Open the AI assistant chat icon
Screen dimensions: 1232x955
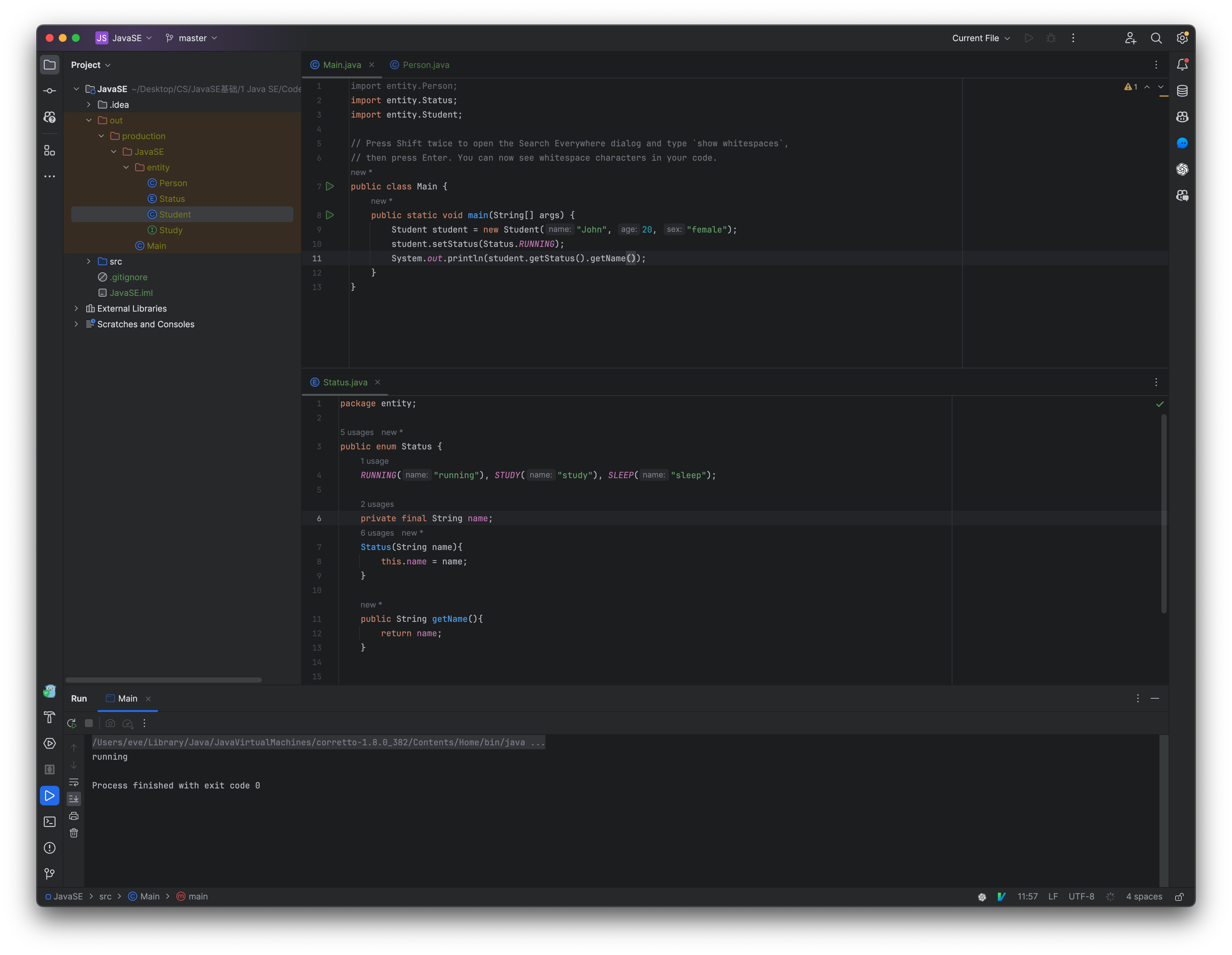(x=1182, y=143)
